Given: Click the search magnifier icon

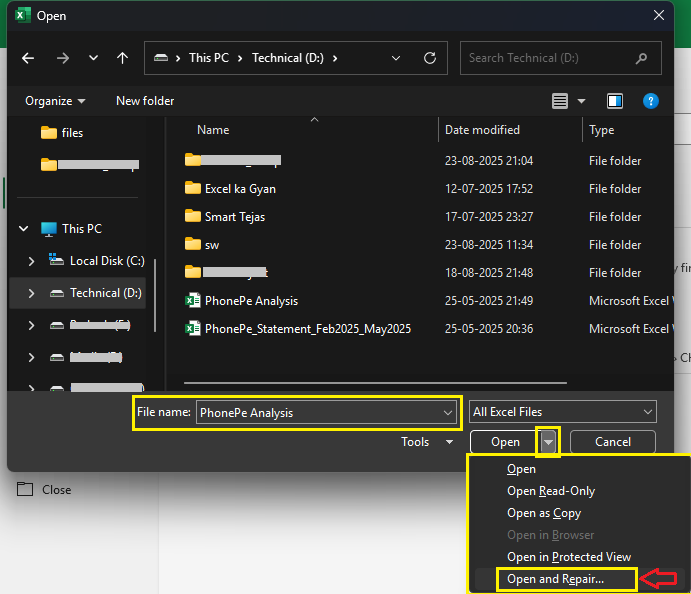Looking at the screenshot, I should point(642,58).
